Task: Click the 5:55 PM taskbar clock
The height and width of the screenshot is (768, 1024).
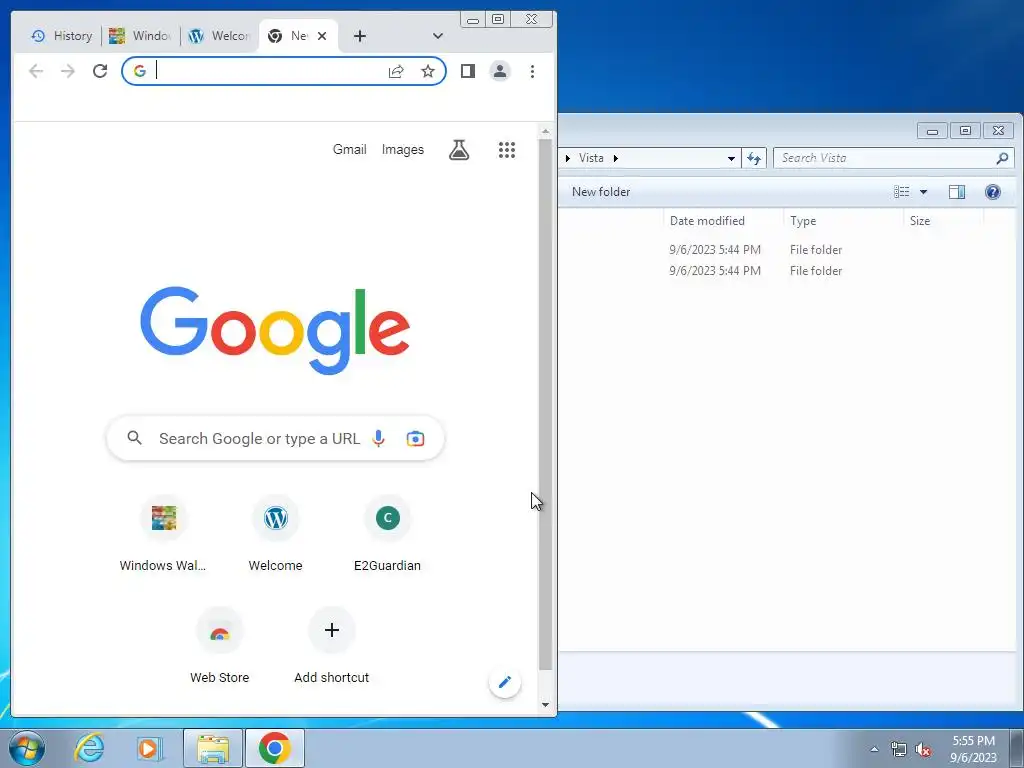Action: point(973,748)
